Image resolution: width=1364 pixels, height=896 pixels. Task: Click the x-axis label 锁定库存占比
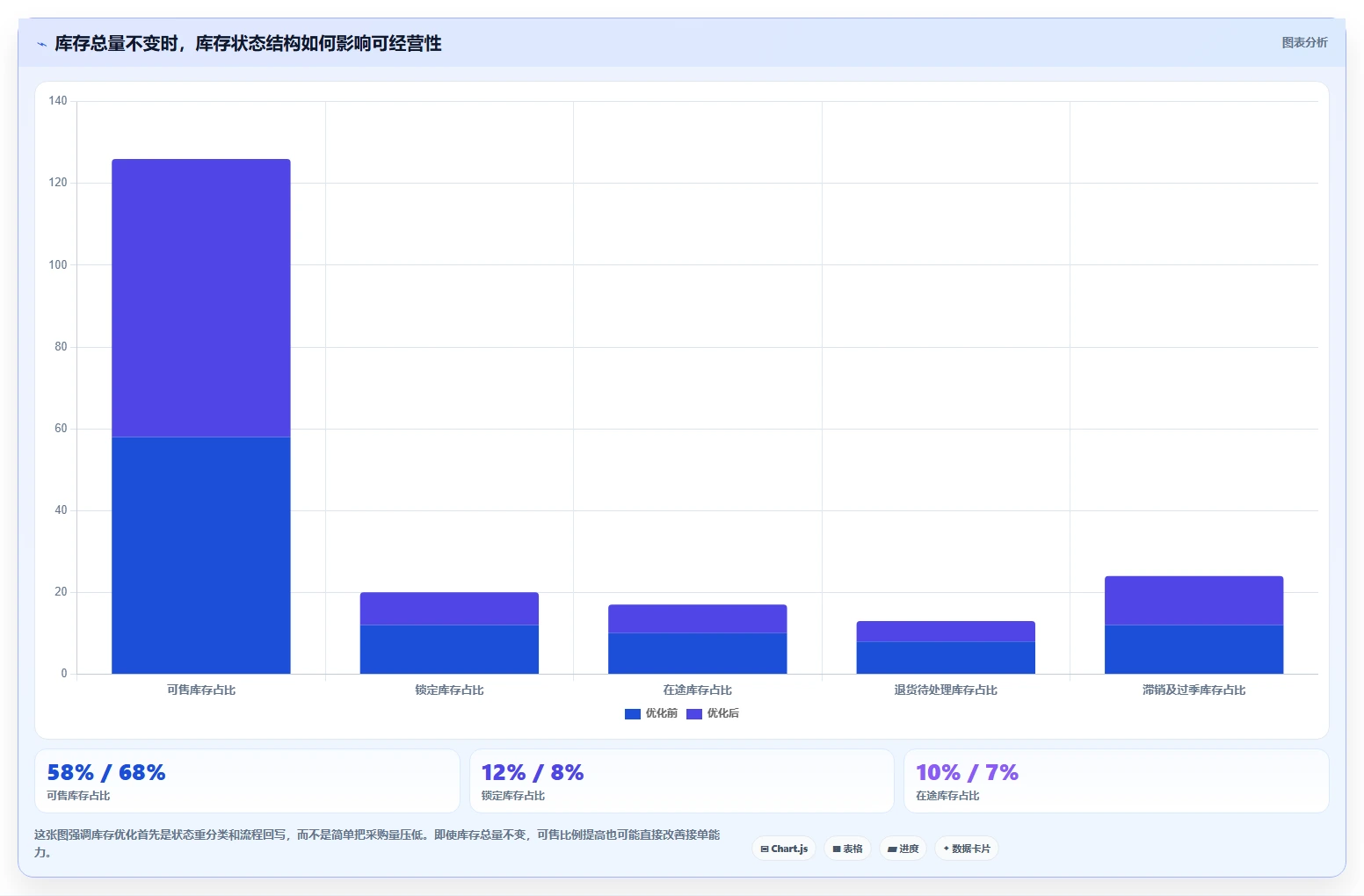449,690
